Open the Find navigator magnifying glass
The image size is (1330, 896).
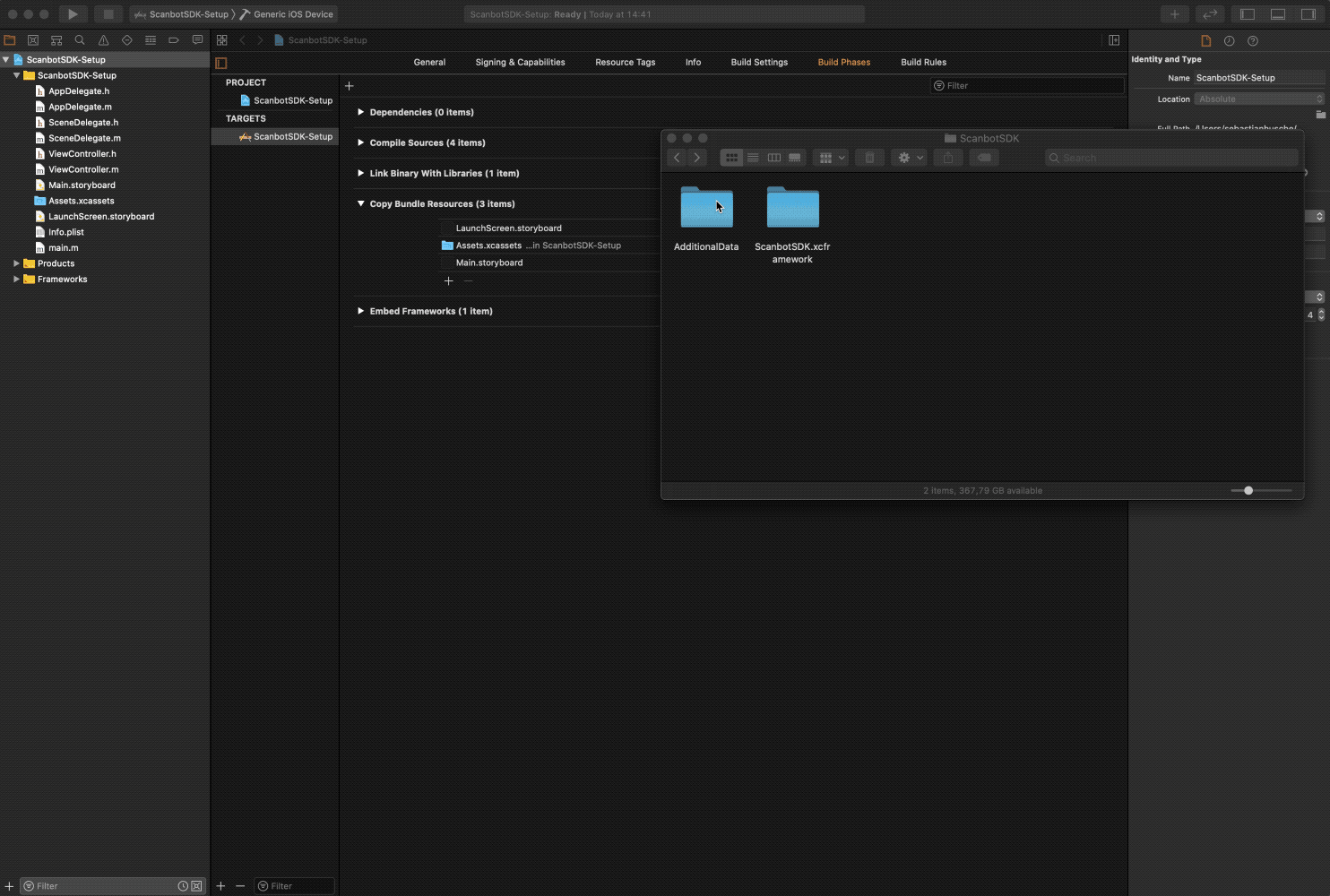point(80,39)
